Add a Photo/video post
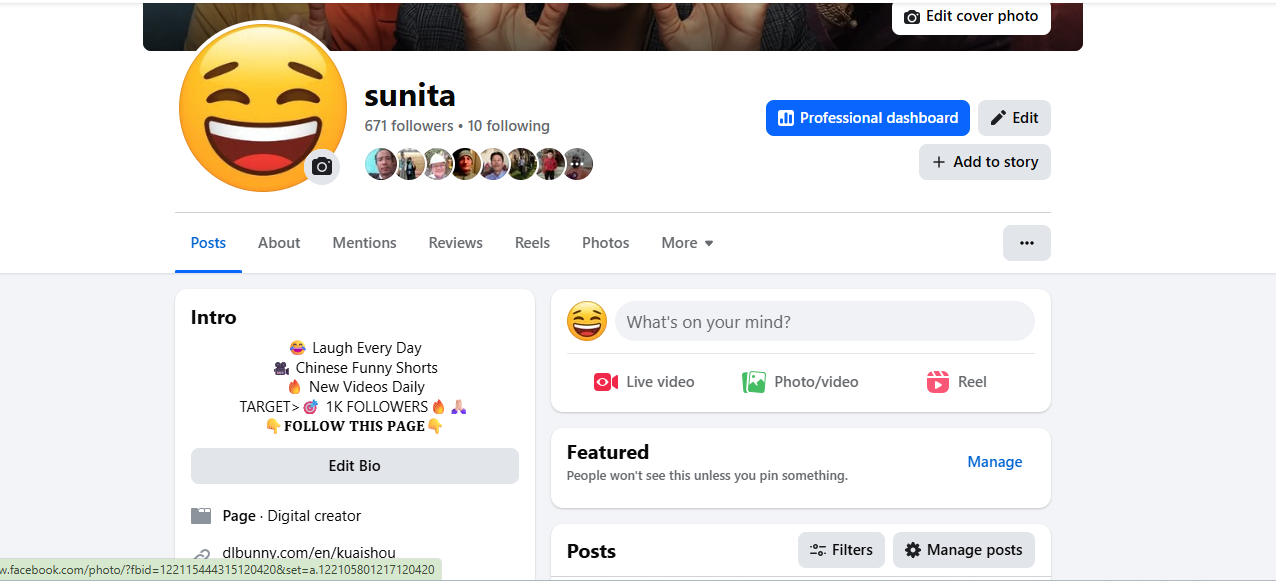The height and width of the screenshot is (581, 1276). coord(800,382)
